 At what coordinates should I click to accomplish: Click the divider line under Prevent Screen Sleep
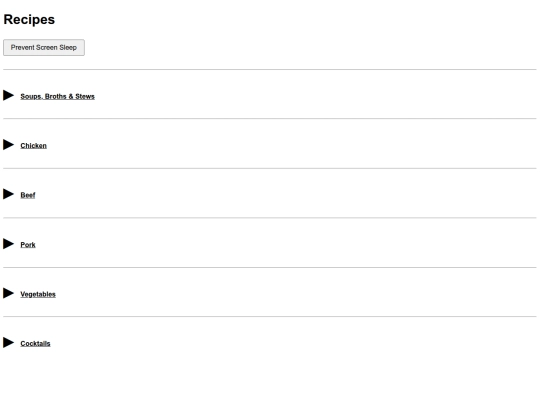[x=270, y=70]
